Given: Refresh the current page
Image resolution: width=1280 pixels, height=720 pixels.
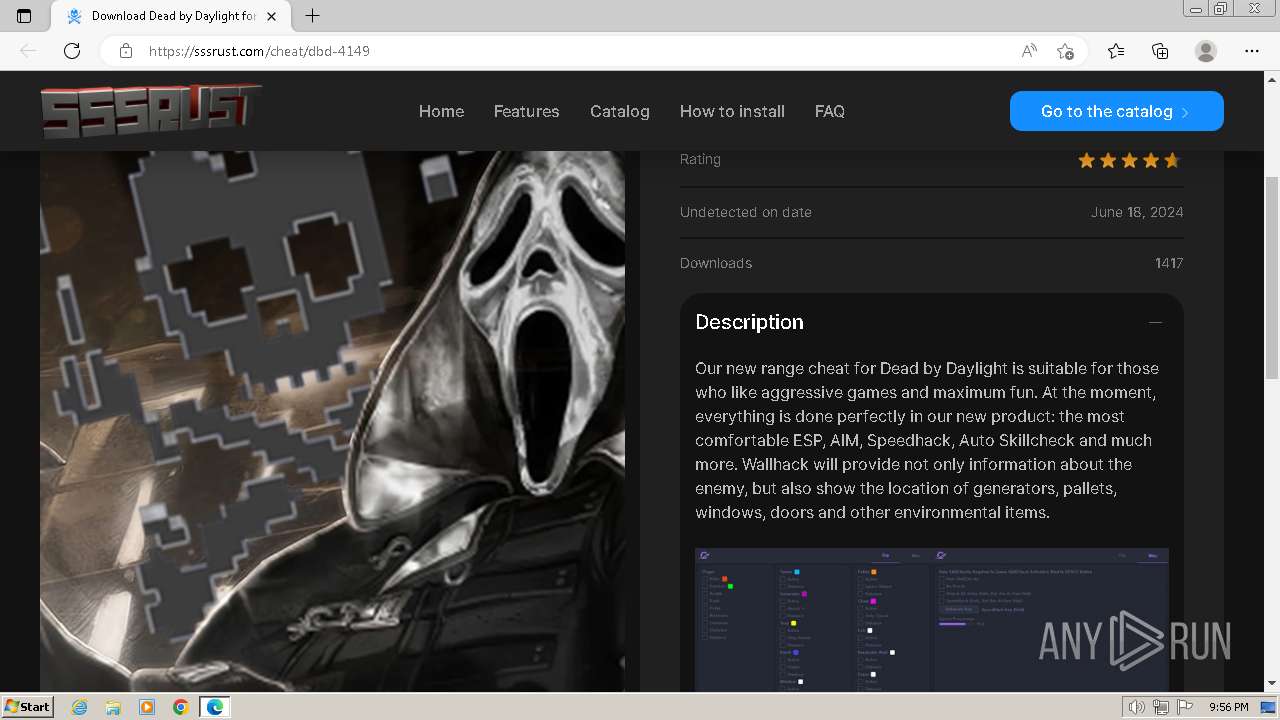Looking at the screenshot, I should click(x=72, y=51).
